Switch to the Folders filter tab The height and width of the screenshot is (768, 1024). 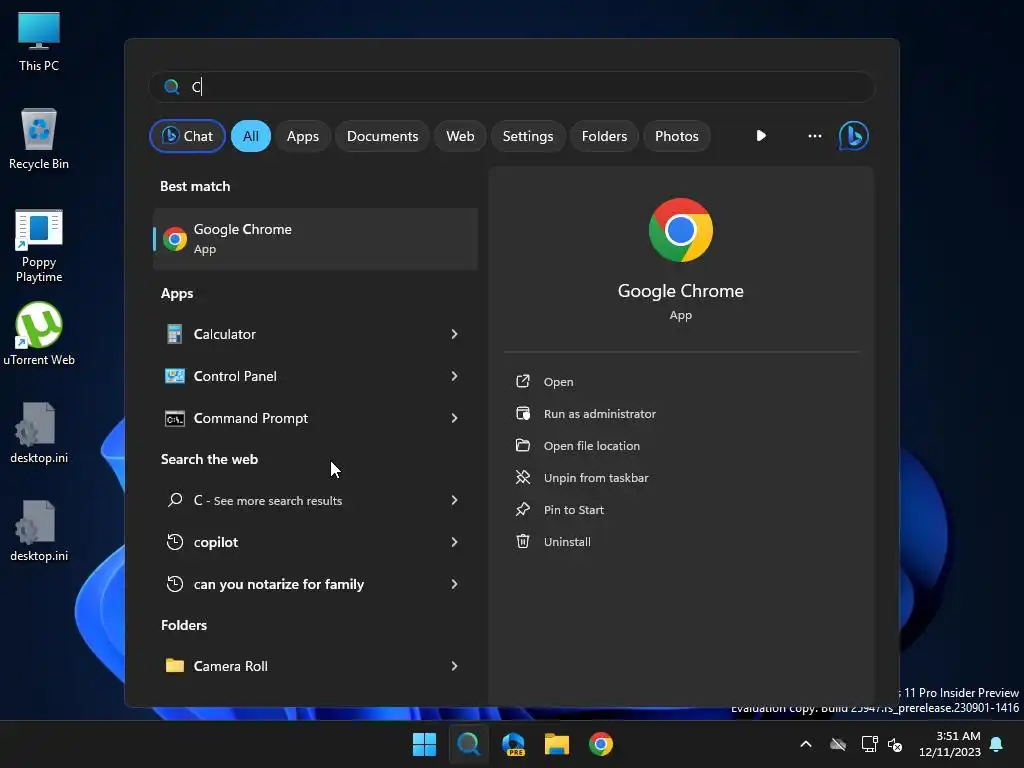[x=604, y=136]
